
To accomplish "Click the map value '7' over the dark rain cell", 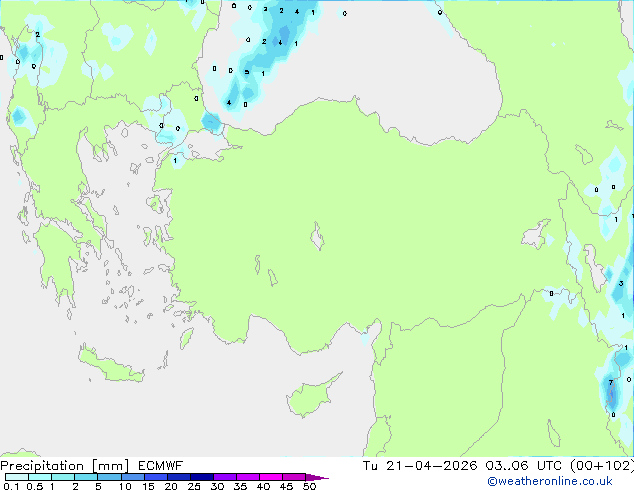I will (x=611, y=382).
